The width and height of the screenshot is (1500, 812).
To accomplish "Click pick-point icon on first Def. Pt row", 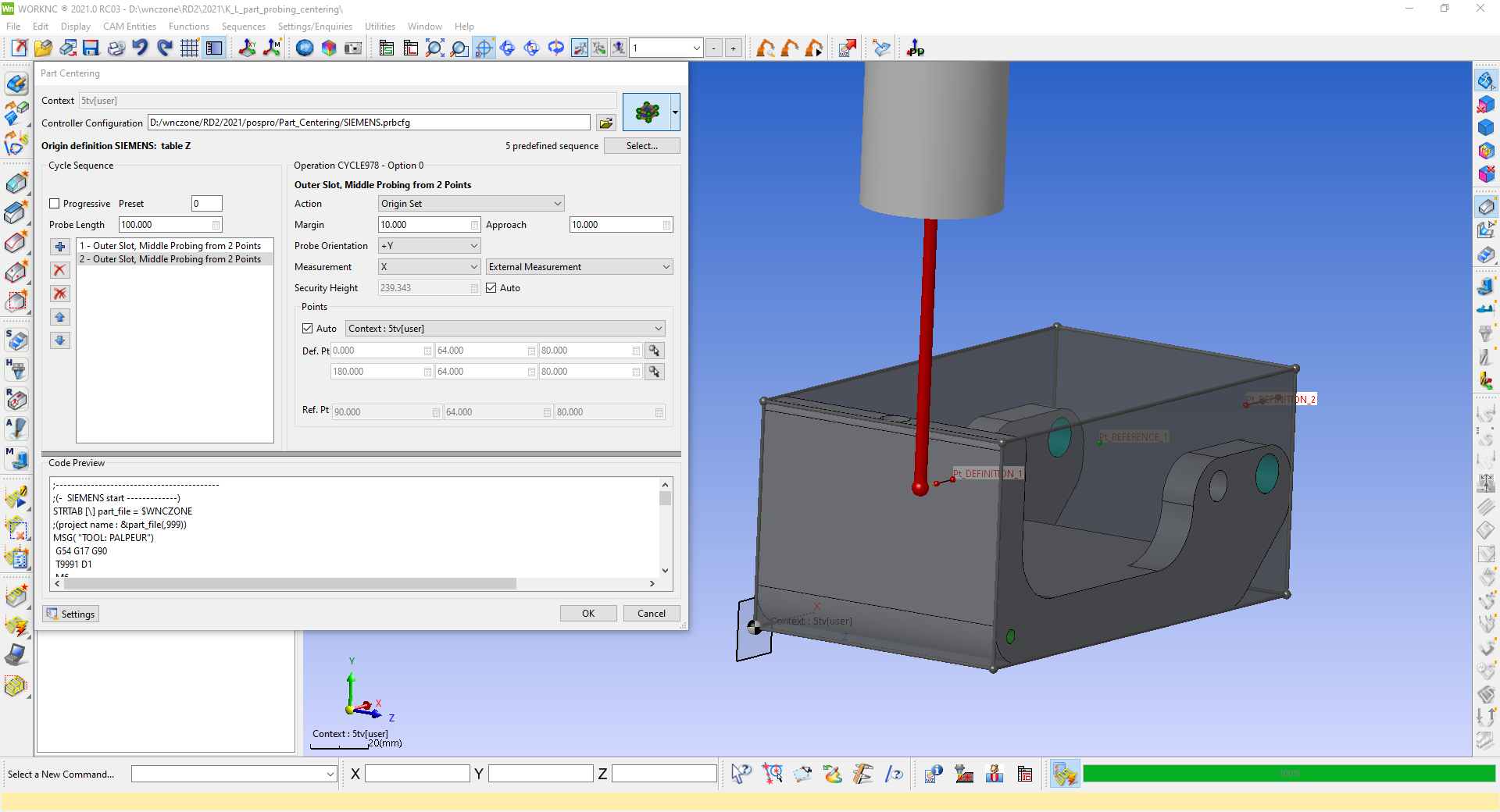I will (655, 351).
